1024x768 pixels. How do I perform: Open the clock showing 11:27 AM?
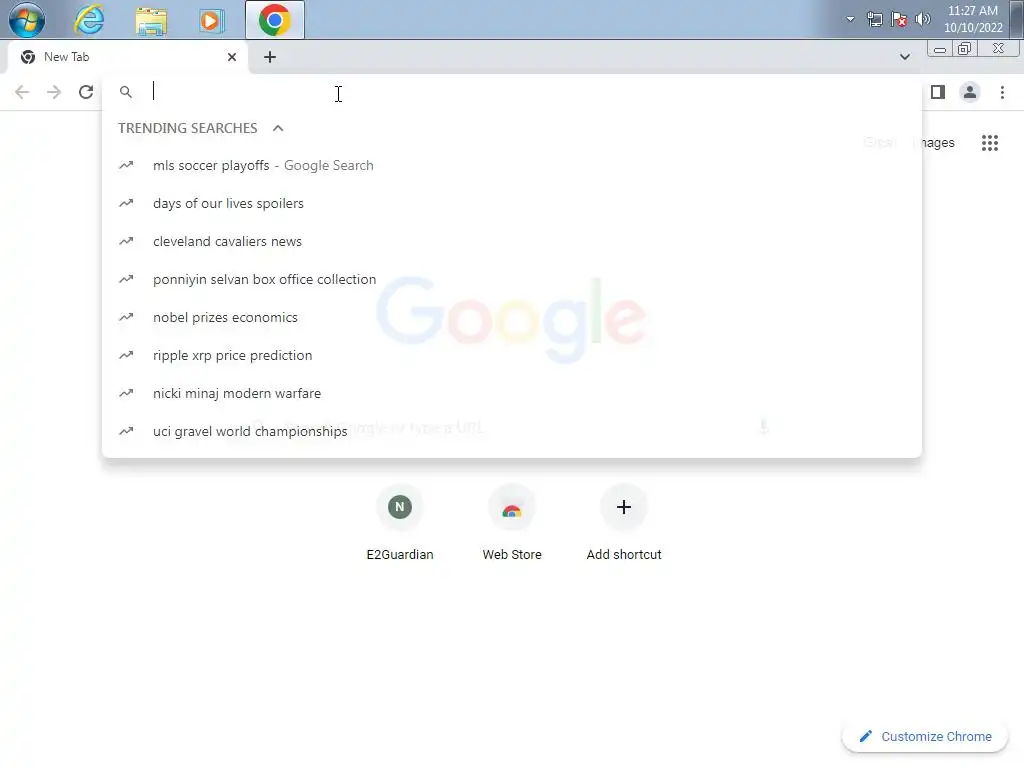click(x=973, y=19)
